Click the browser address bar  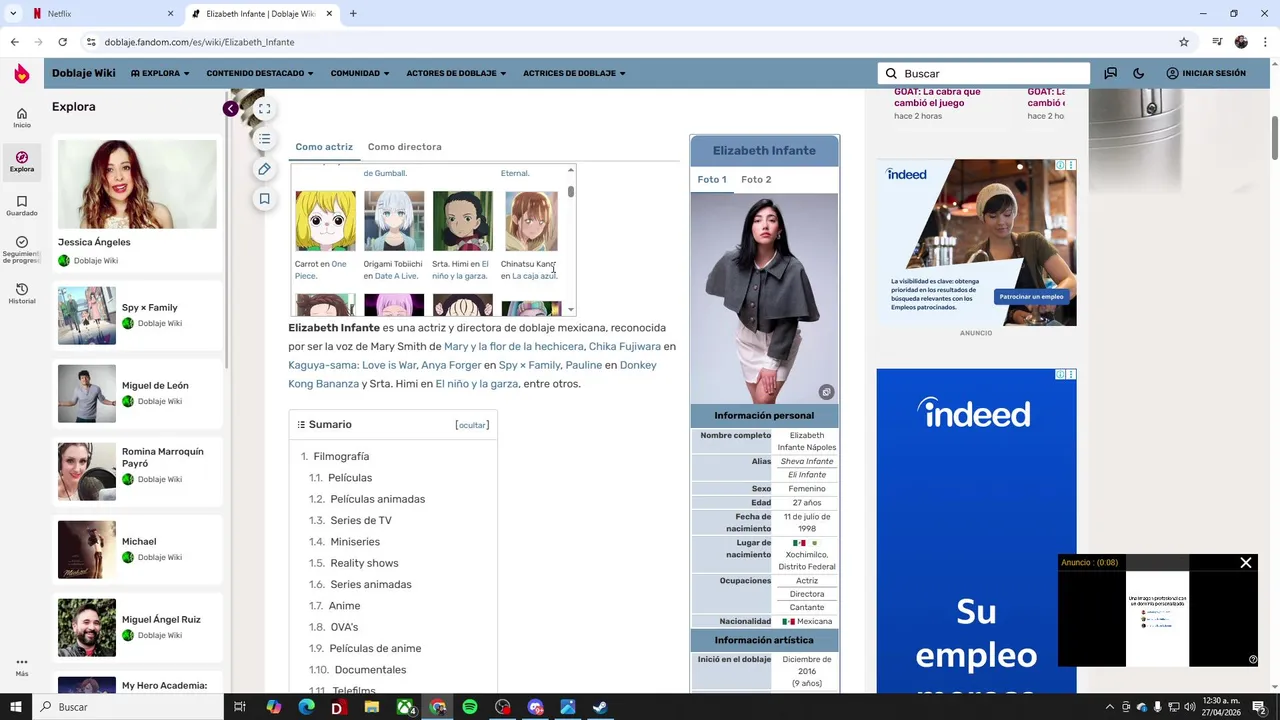pos(630,42)
